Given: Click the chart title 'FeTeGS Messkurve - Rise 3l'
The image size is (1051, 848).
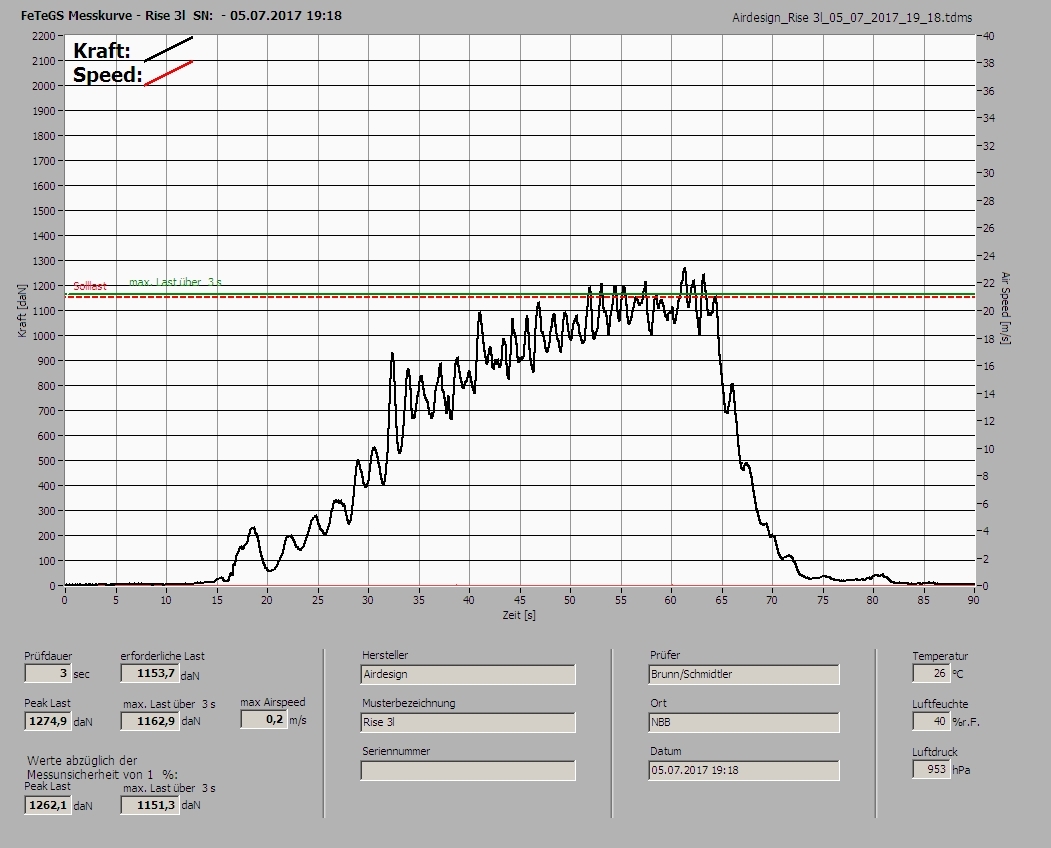Looking at the screenshot, I should pyautogui.click(x=103, y=15).
